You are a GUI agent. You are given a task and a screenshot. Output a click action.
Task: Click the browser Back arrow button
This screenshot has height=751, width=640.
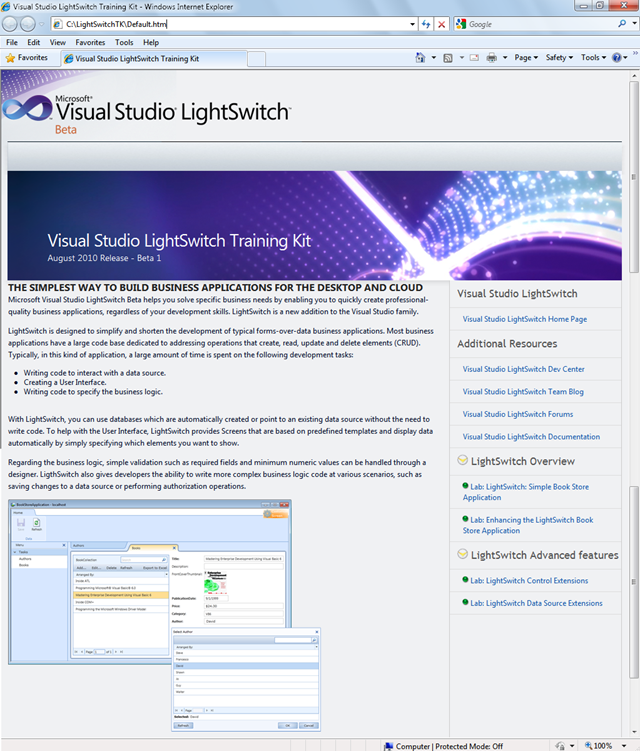(x=10, y=24)
